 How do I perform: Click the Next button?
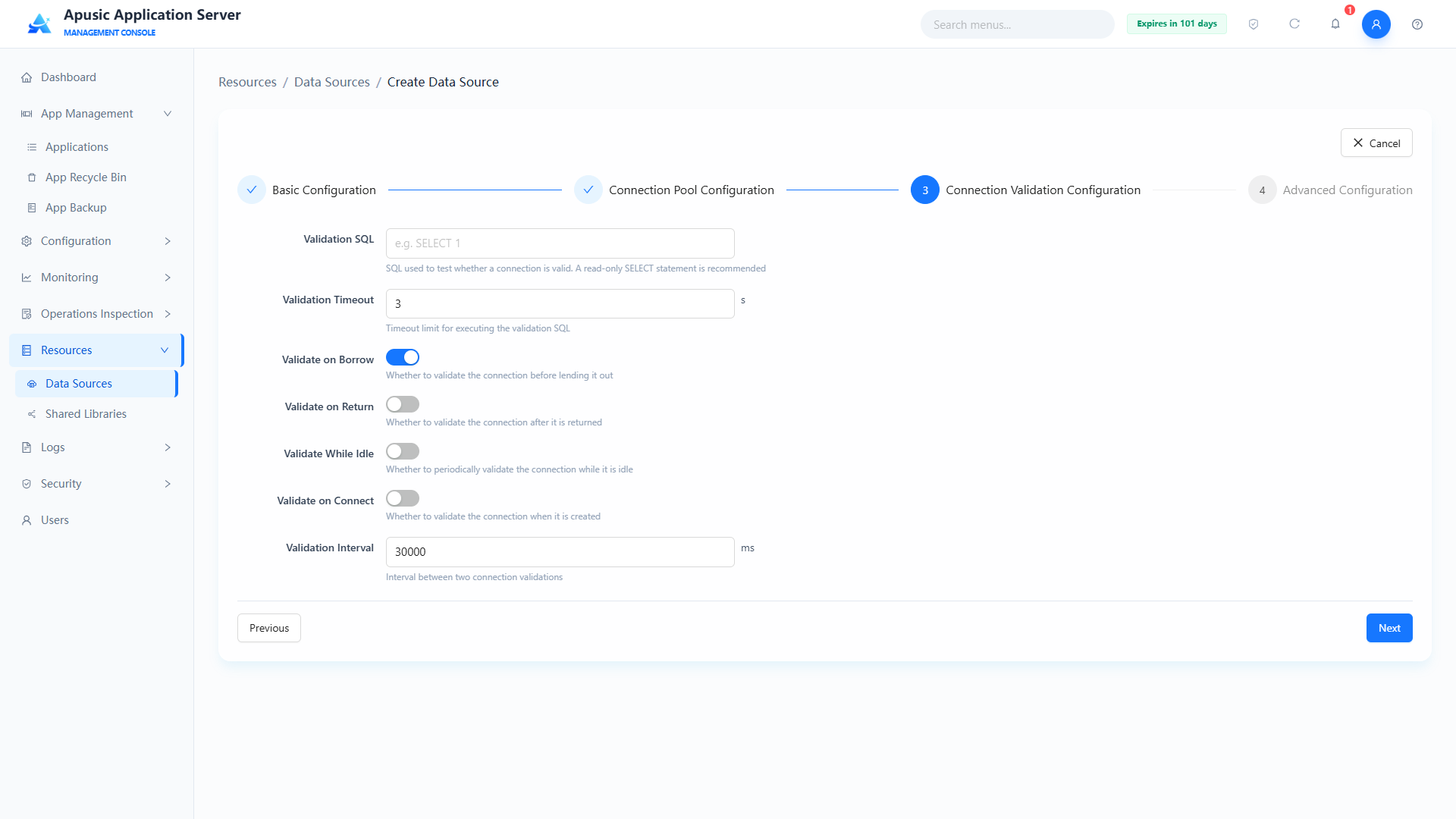pyautogui.click(x=1389, y=628)
